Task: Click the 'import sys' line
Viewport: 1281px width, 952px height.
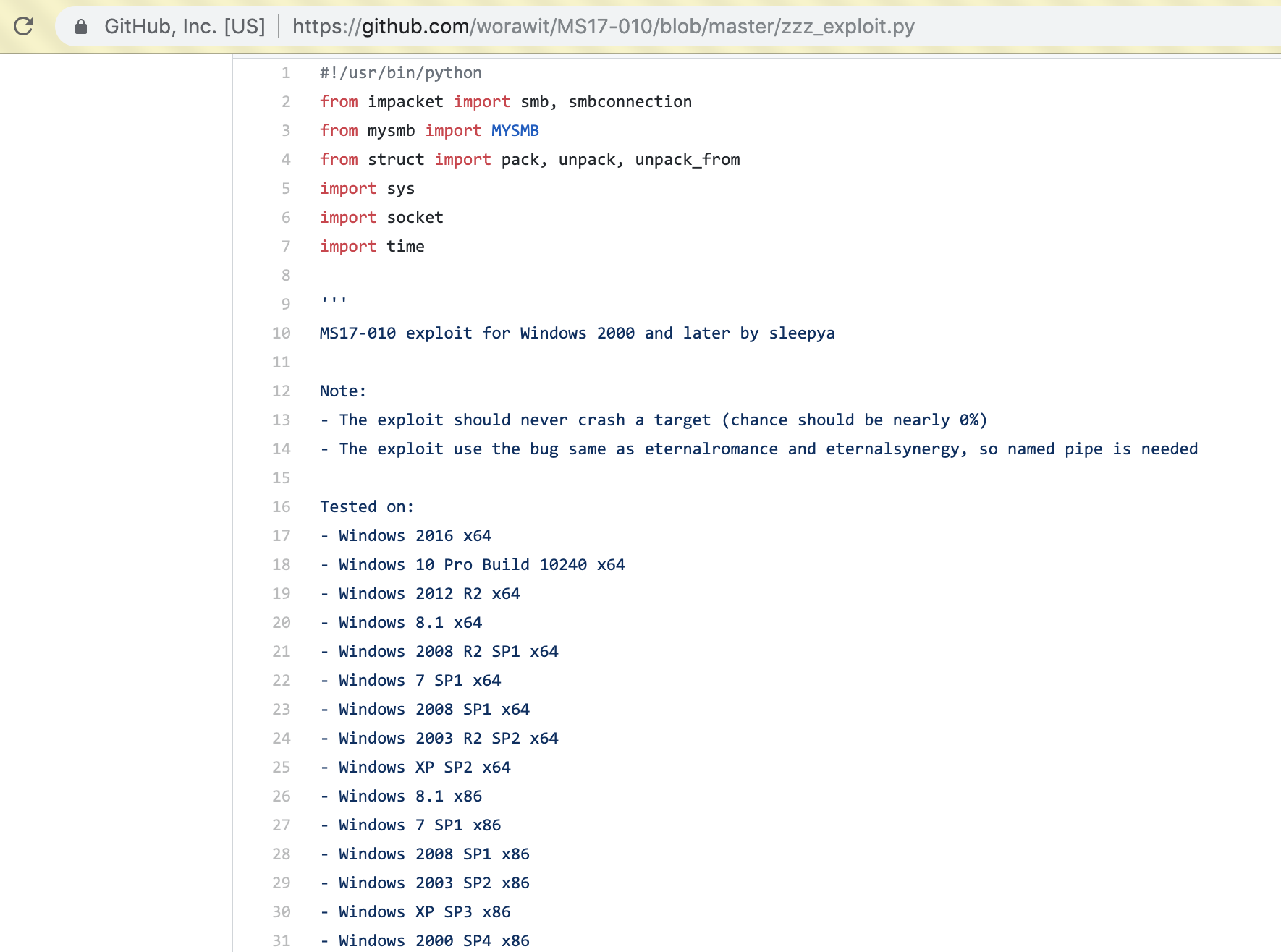Action: (367, 189)
